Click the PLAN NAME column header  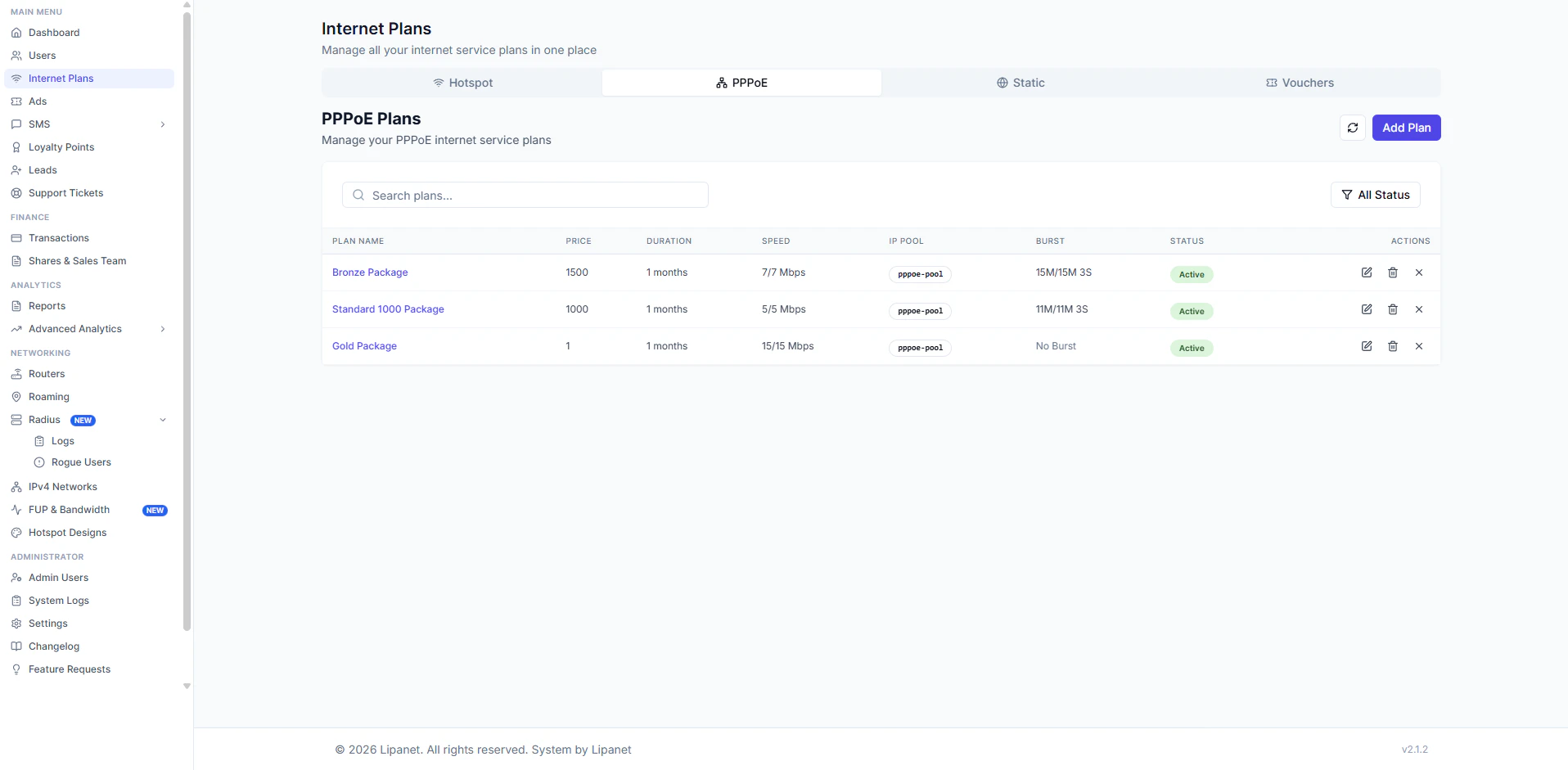[x=358, y=241]
